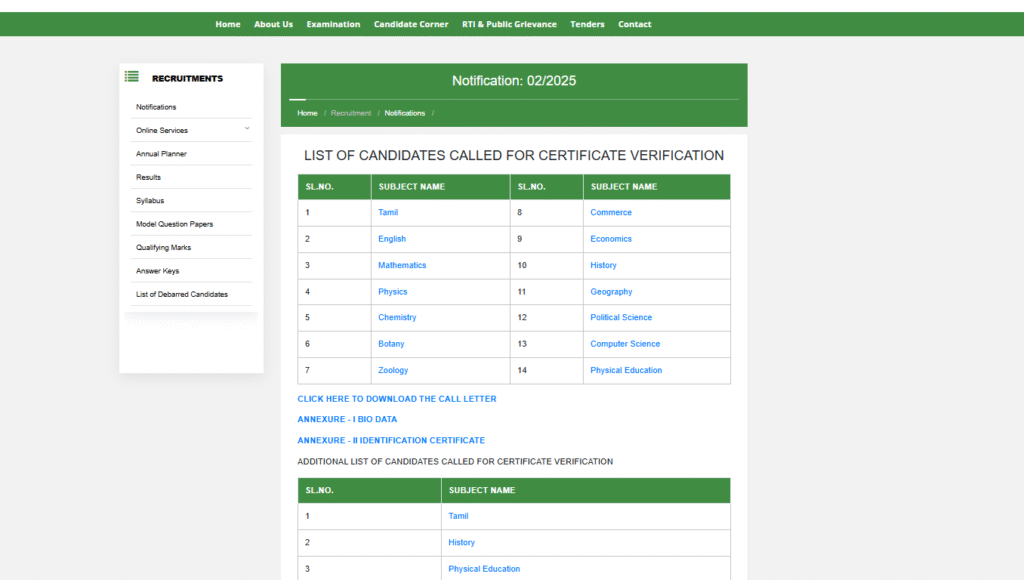Open the Examination menu
This screenshot has width=1024, height=580.
333,24
